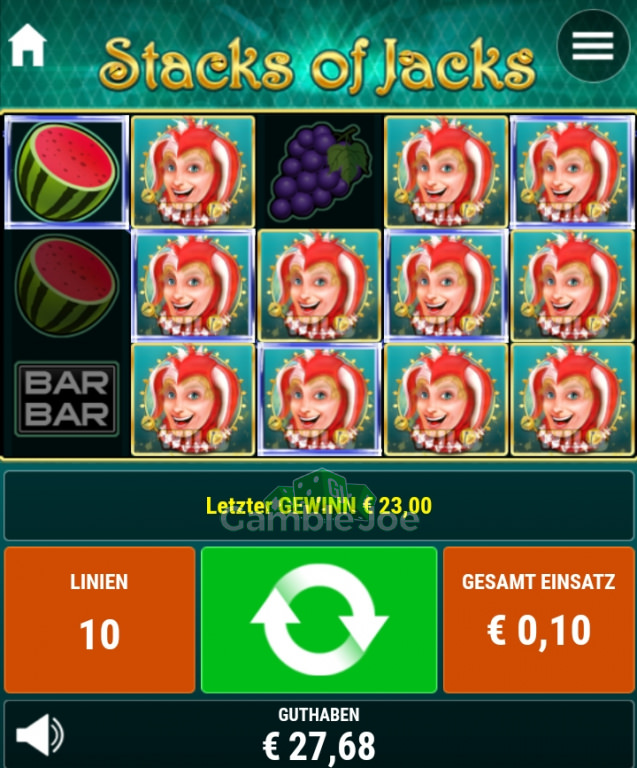The height and width of the screenshot is (768, 637).
Task: Click joker in fourth reel top row
Action: pyautogui.click(x=446, y=172)
